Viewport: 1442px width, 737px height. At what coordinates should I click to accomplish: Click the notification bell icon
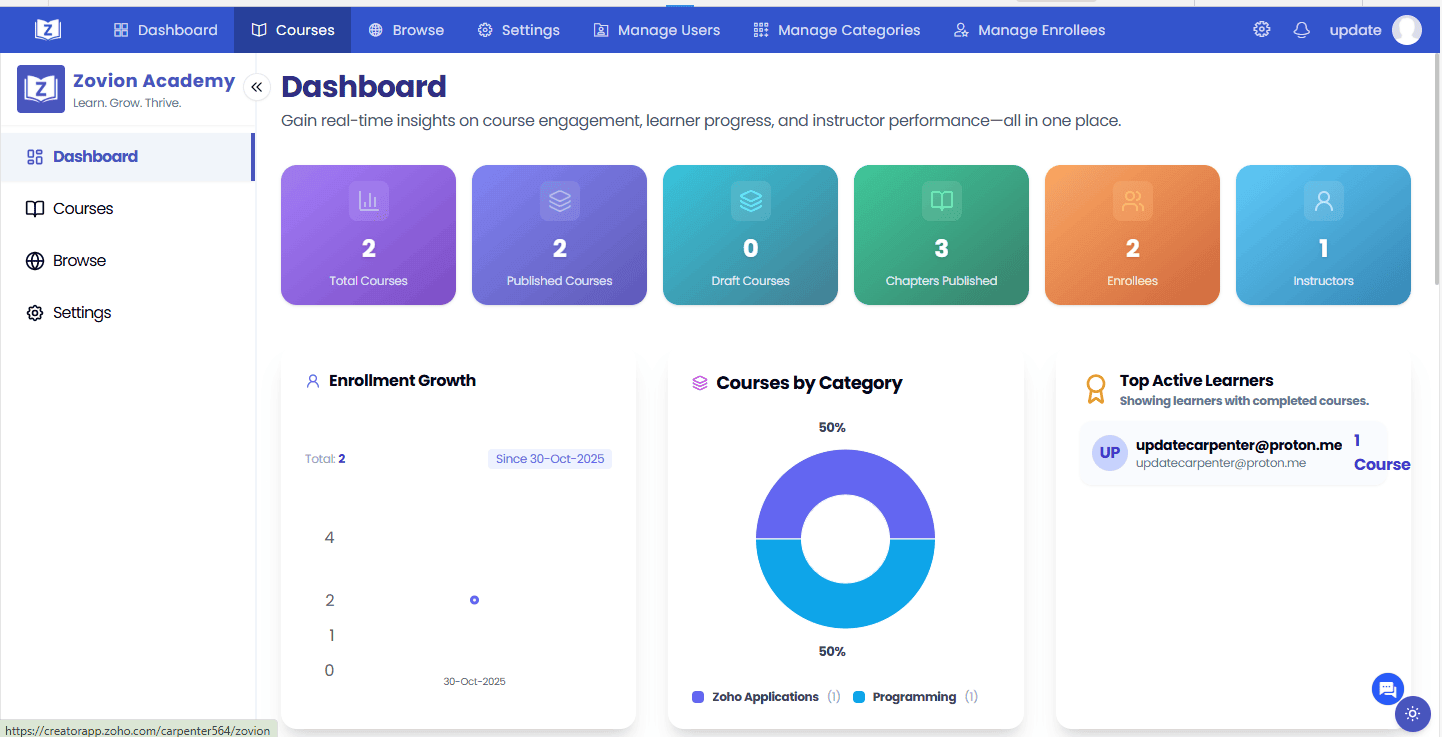point(1301,30)
